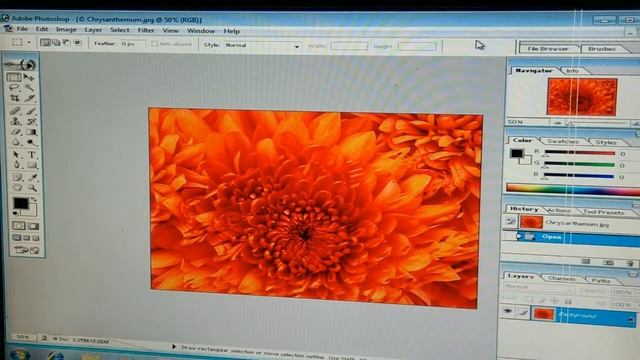Select the Path Selection tool
This screenshot has width=640, height=360.
[x=16, y=155]
